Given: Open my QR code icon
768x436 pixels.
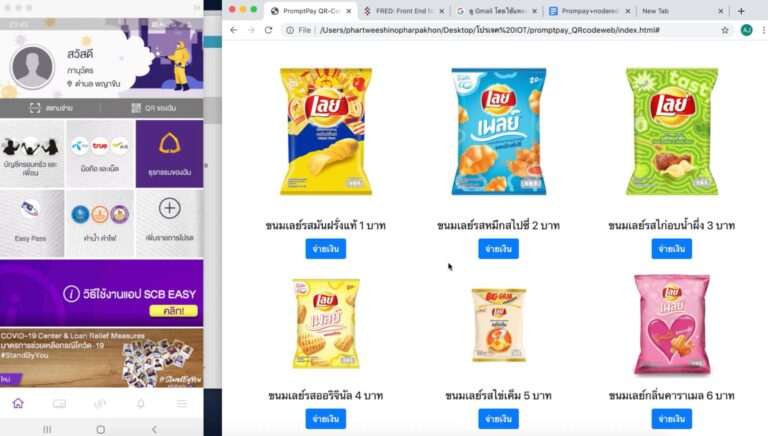Looking at the screenshot, I should coord(136,108).
